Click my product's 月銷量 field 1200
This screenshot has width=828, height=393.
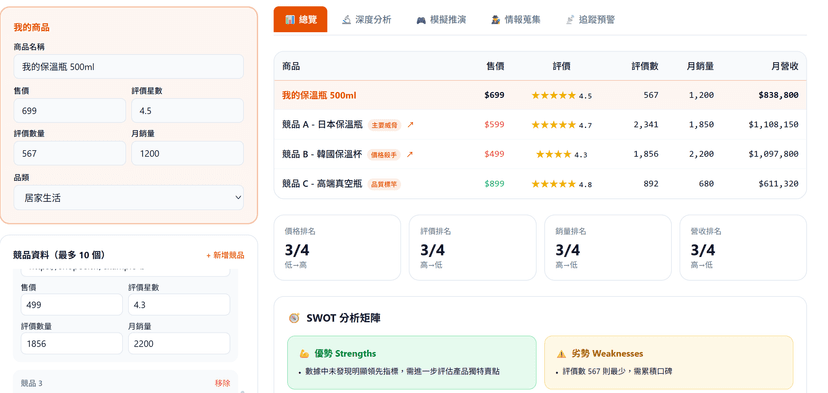187,153
